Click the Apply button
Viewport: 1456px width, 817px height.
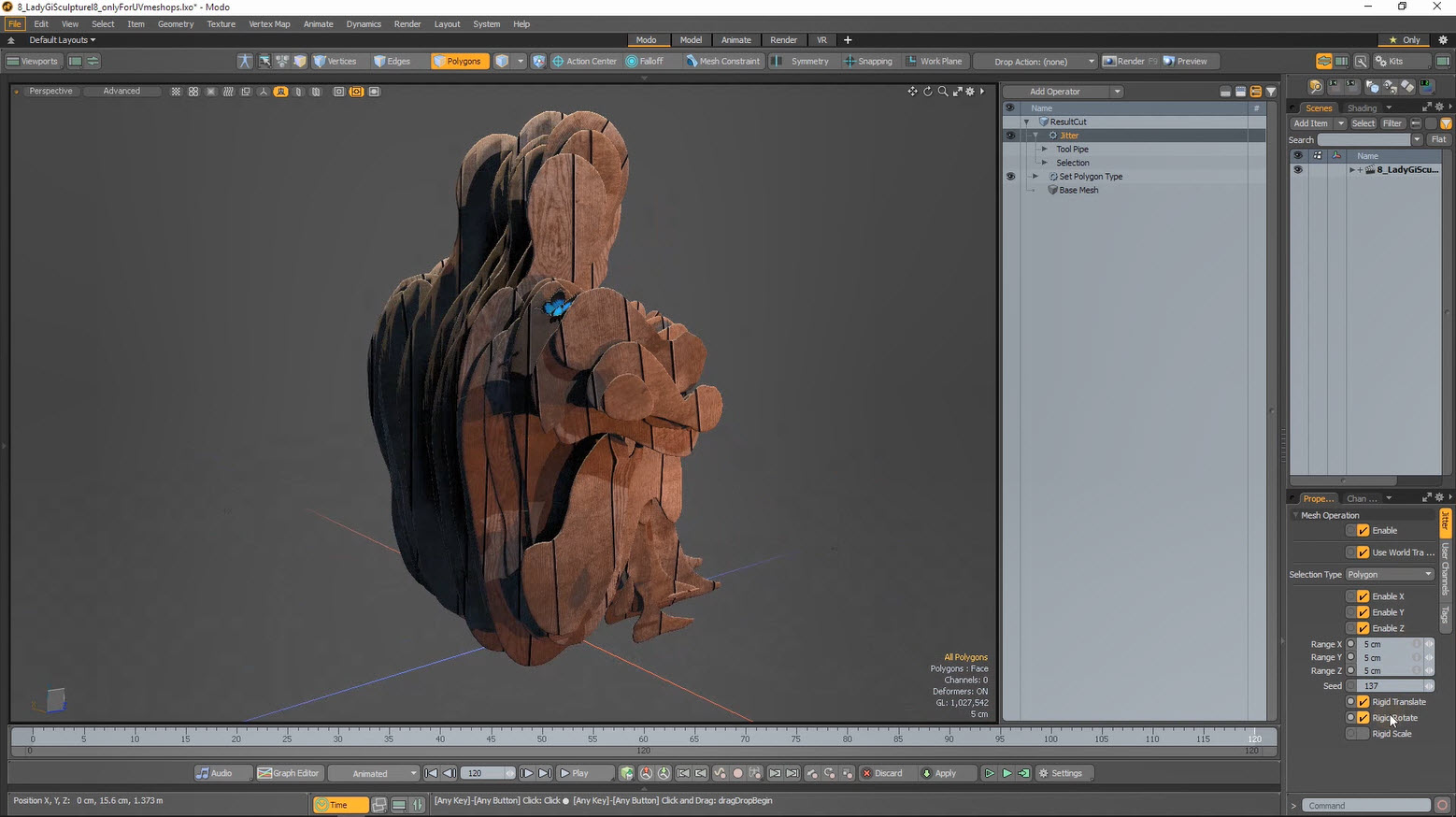point(946,773)
